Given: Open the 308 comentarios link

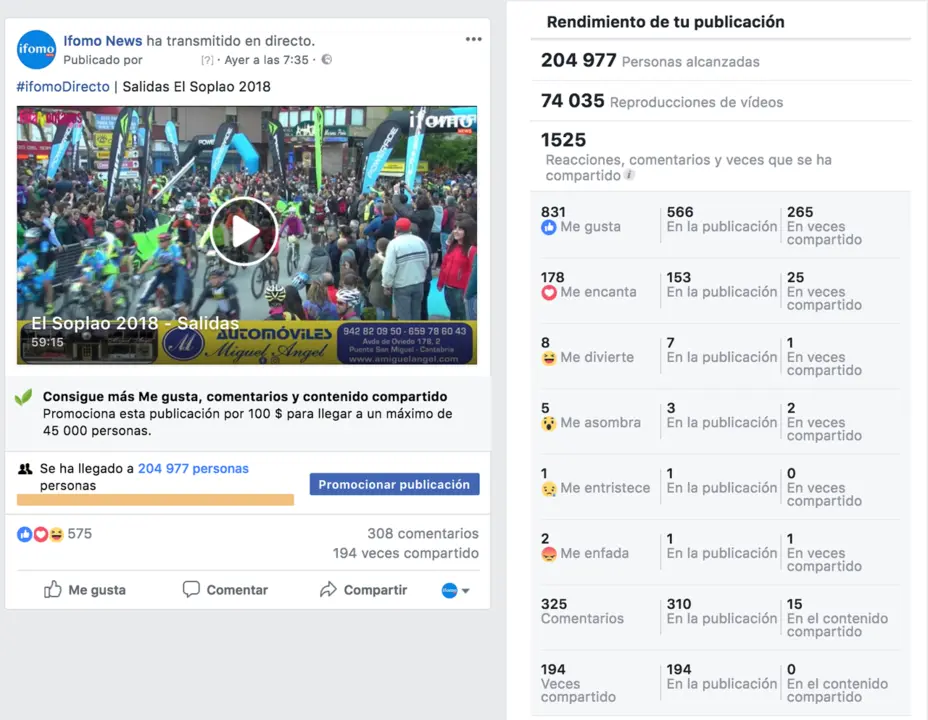Looking at the screenshot, I should point(423,534).
